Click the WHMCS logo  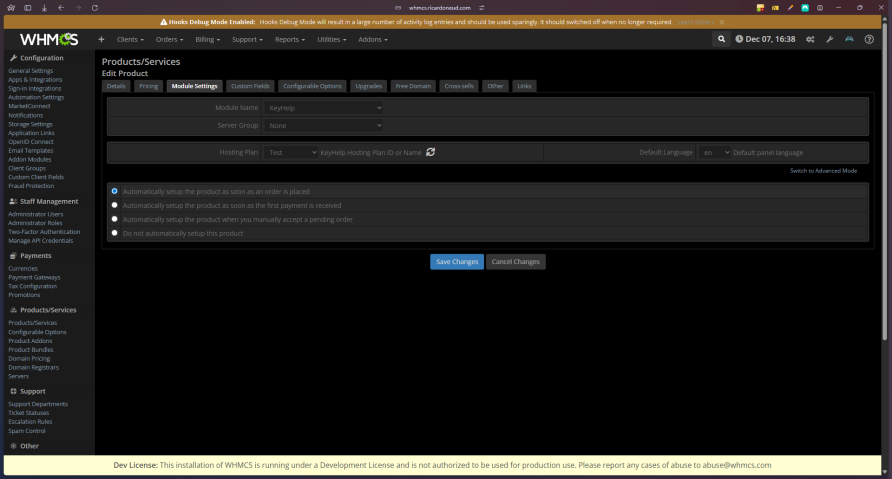[x=49, y=39]
